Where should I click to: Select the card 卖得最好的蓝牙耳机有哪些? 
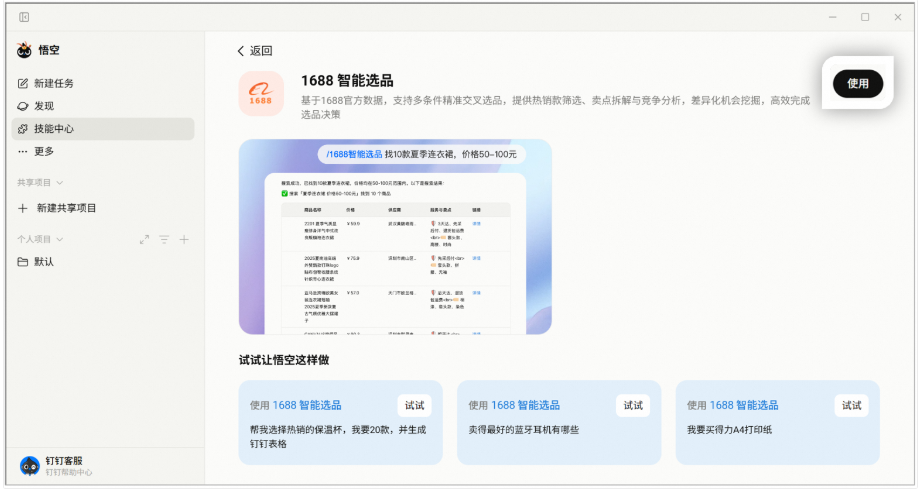(x=559, y=423)
